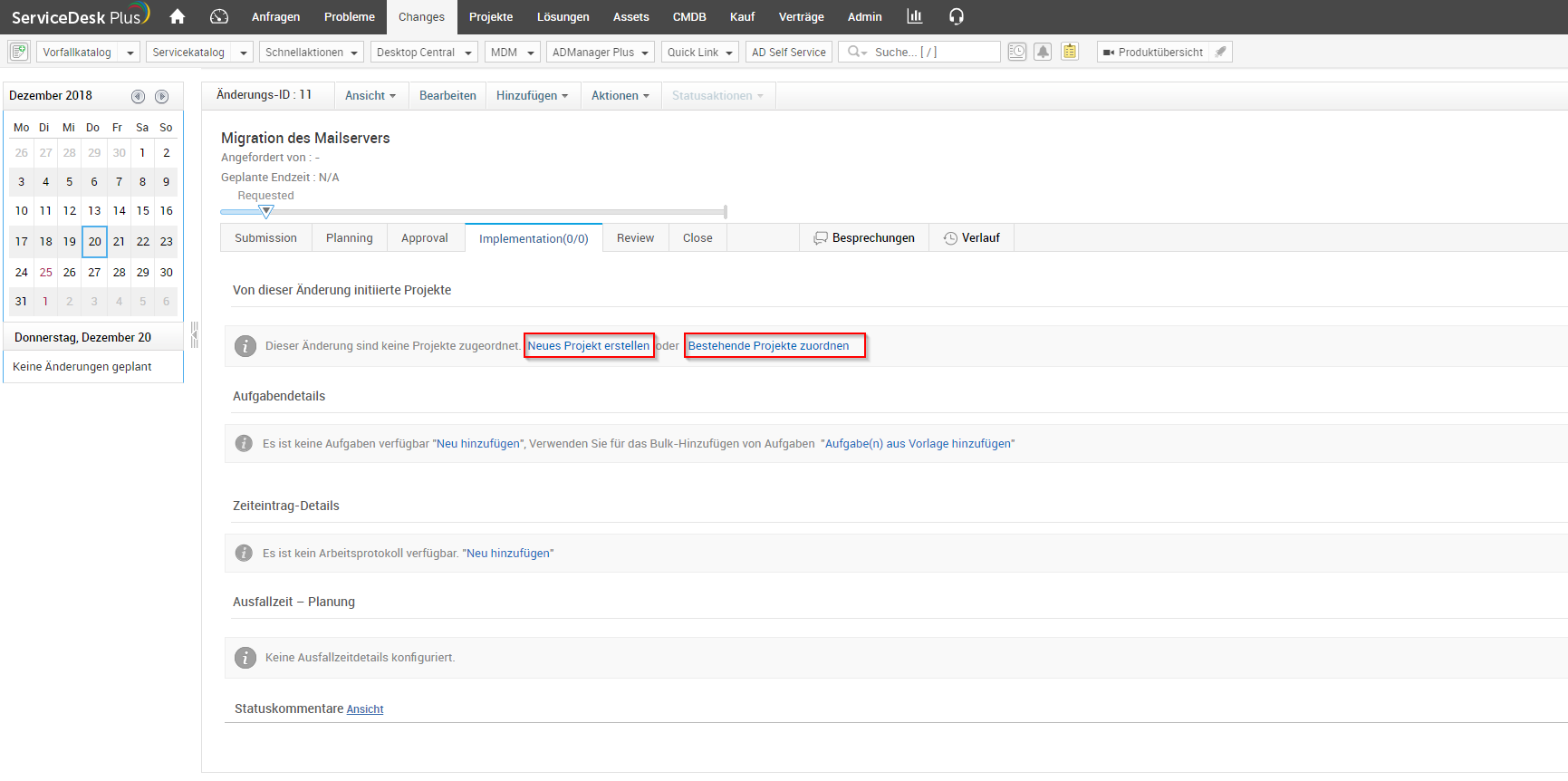Click the rocket icon beside Produktübersicht
The height and width of the screenshot is (781, 1568).
1220,52
